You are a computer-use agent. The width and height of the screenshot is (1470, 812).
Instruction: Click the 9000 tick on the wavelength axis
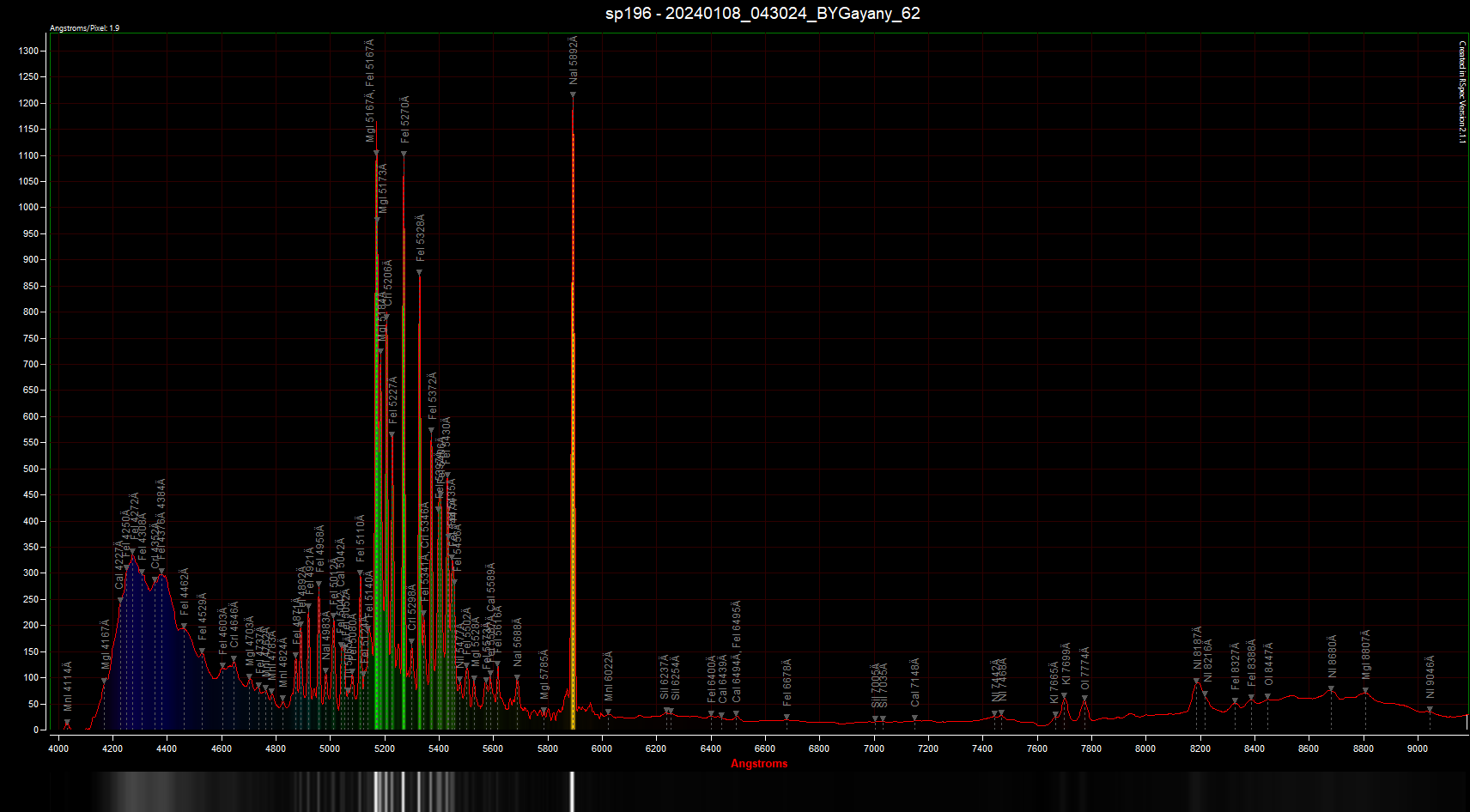tap(1418, 748)
